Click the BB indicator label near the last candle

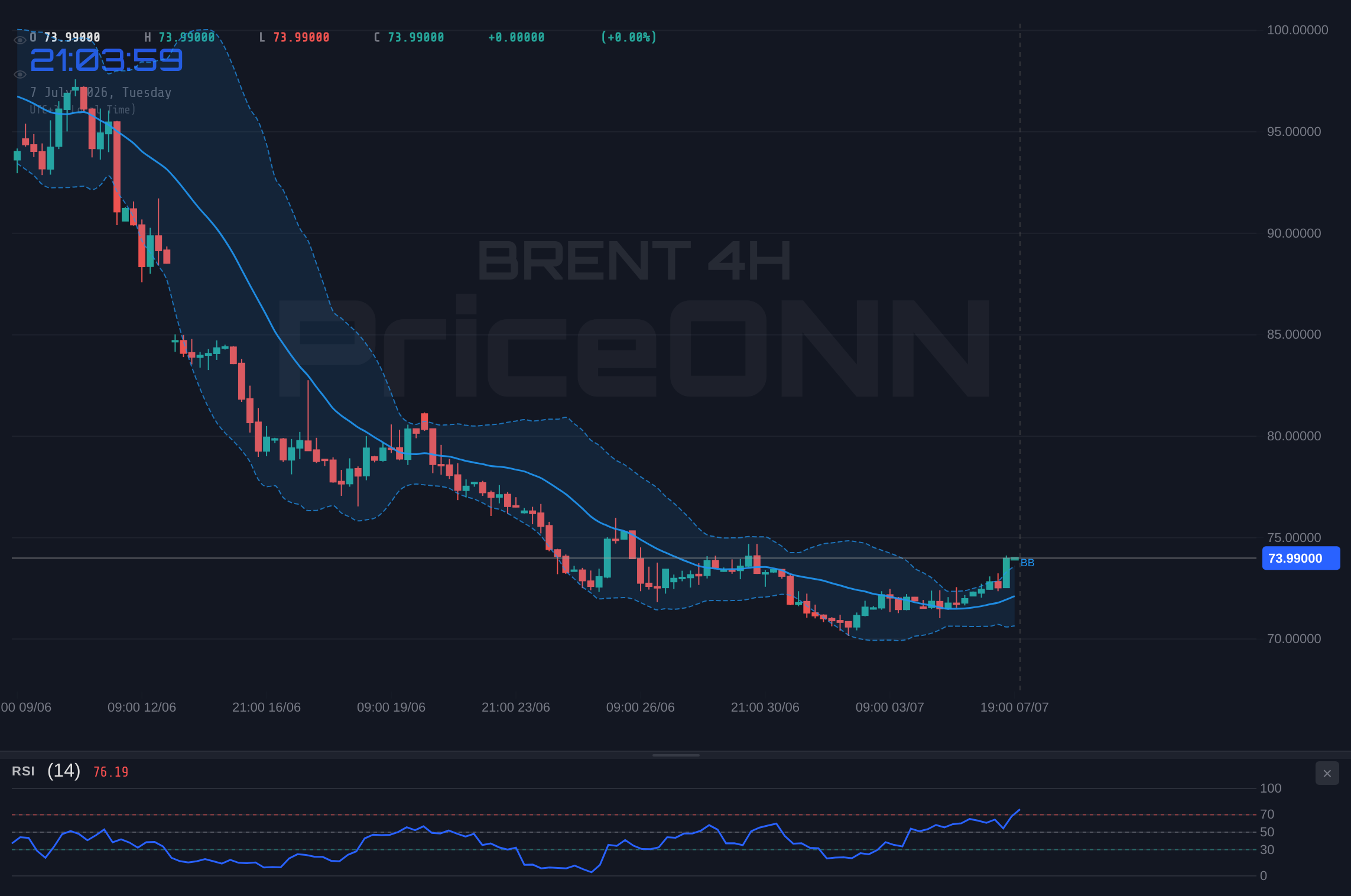pos(1027,563)
